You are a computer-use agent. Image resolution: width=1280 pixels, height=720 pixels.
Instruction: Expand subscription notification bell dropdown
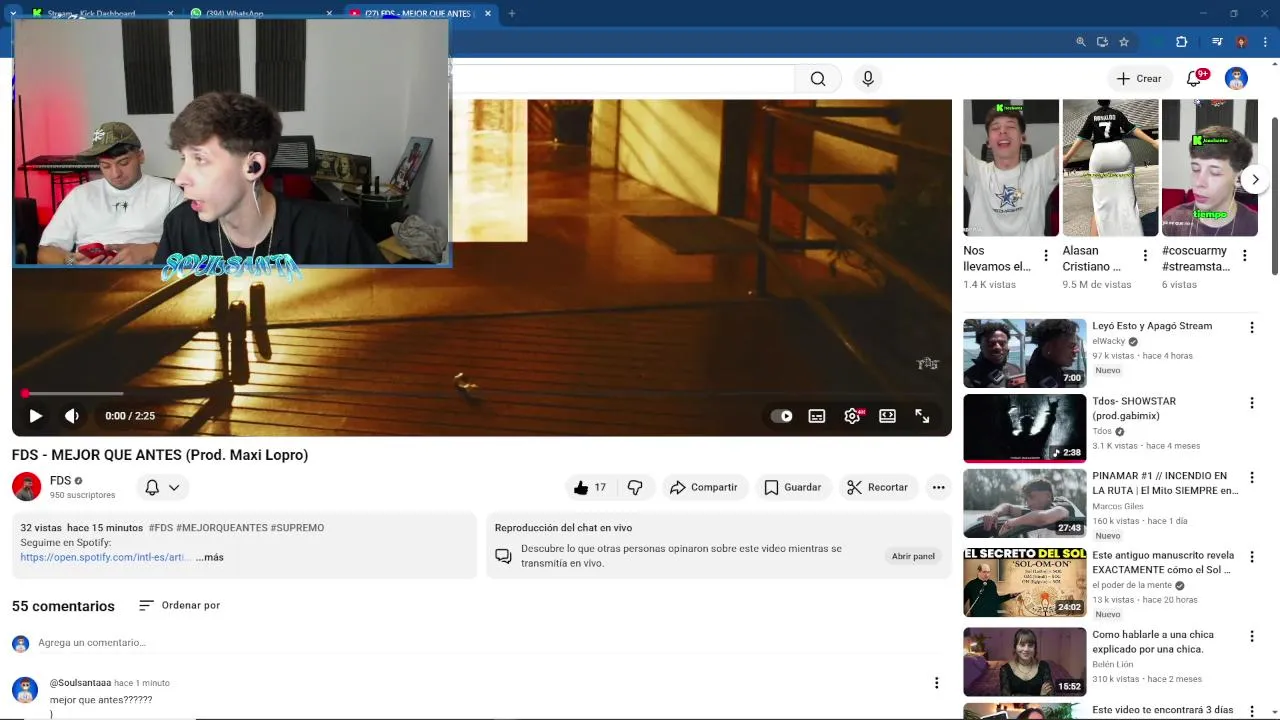pyautogui.click(x=162, y=487)
